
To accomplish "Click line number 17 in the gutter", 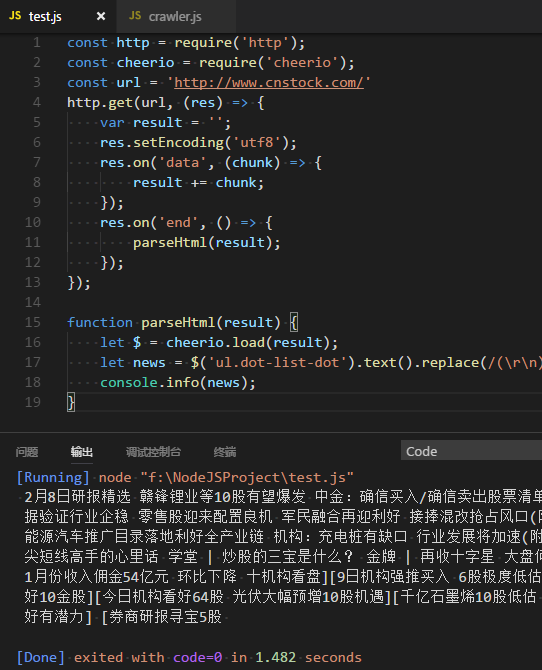I will [33, 362].
